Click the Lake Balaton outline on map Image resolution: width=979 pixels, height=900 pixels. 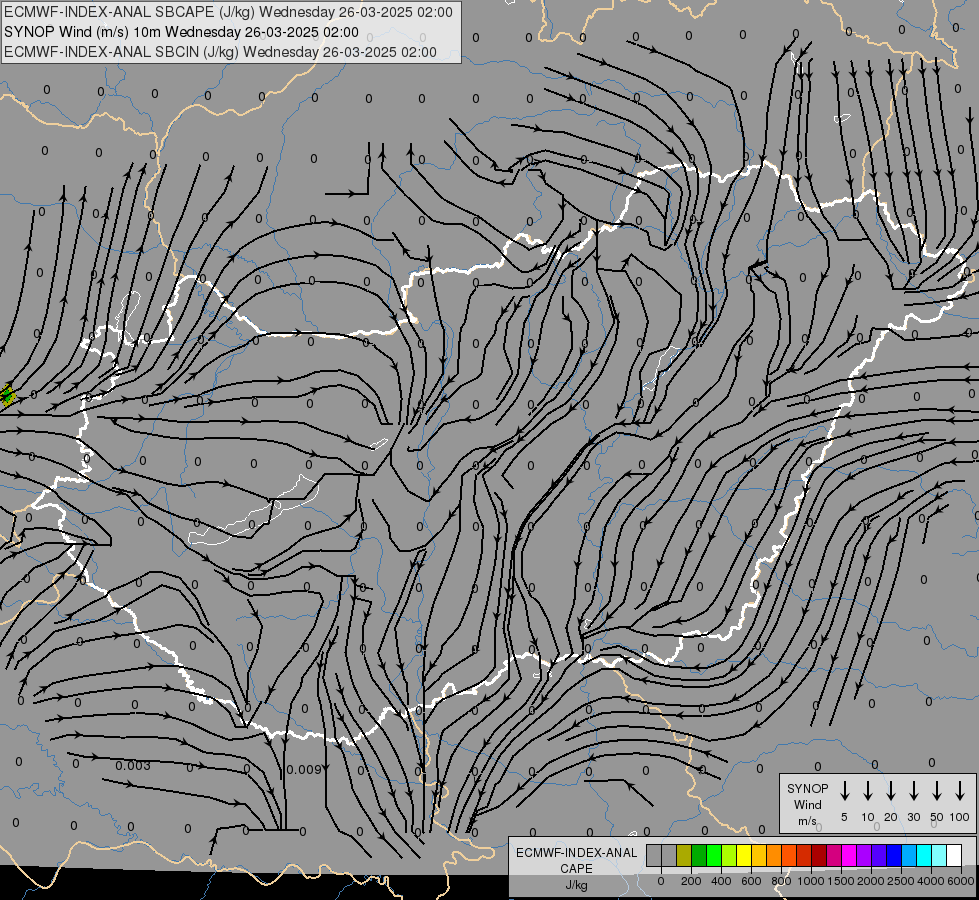pos(255,511)
